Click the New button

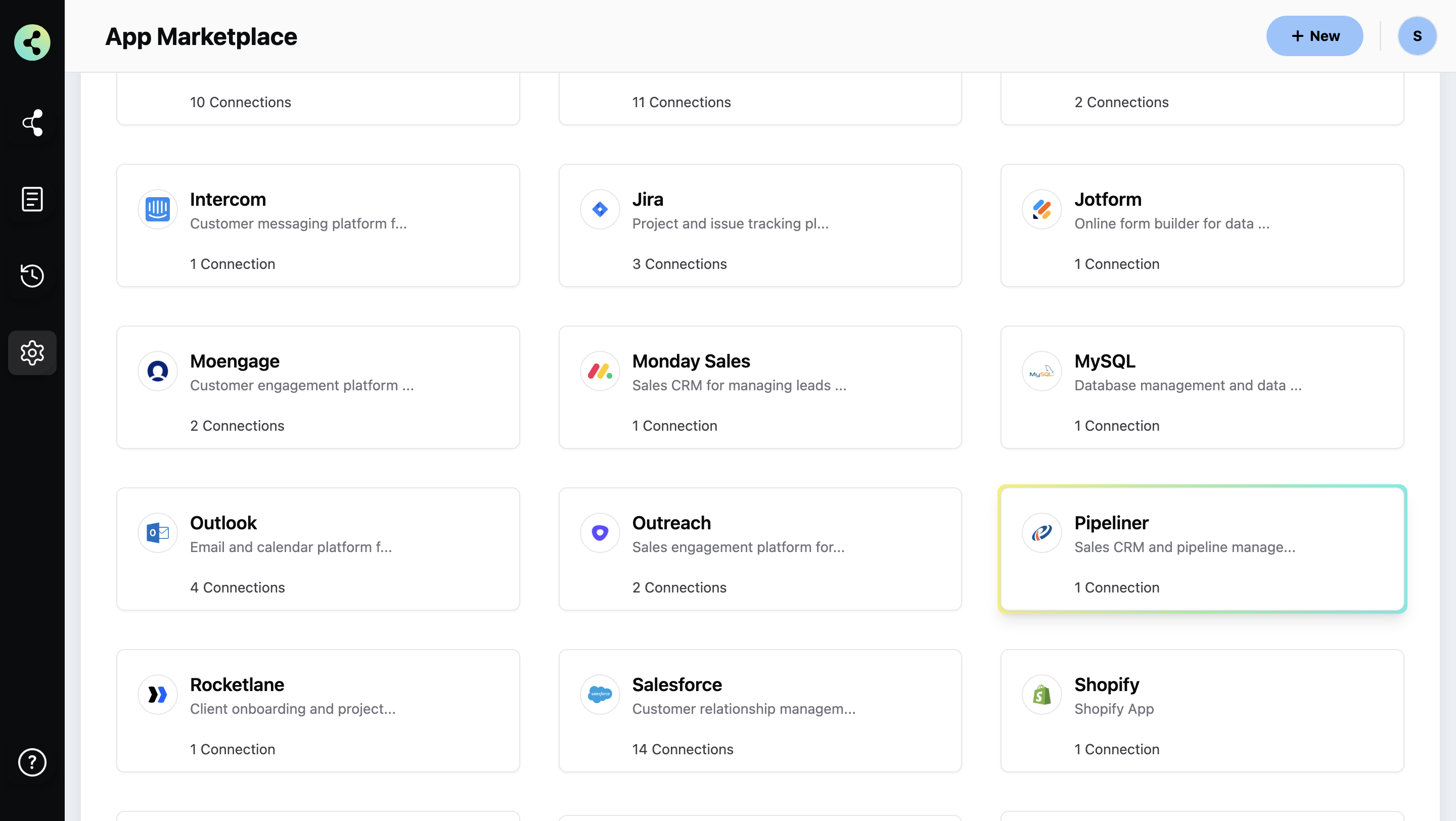coord(1314,35)
